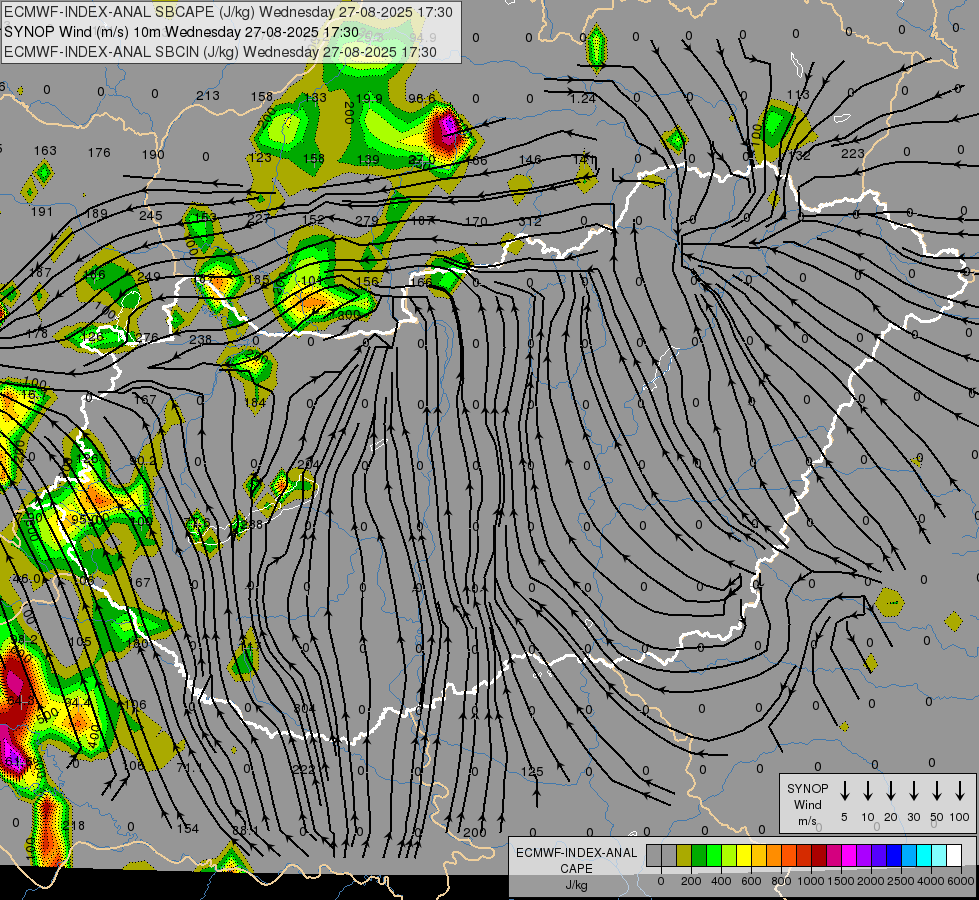Click the map value 154
979x900 pixels.
tap(187, 828)
